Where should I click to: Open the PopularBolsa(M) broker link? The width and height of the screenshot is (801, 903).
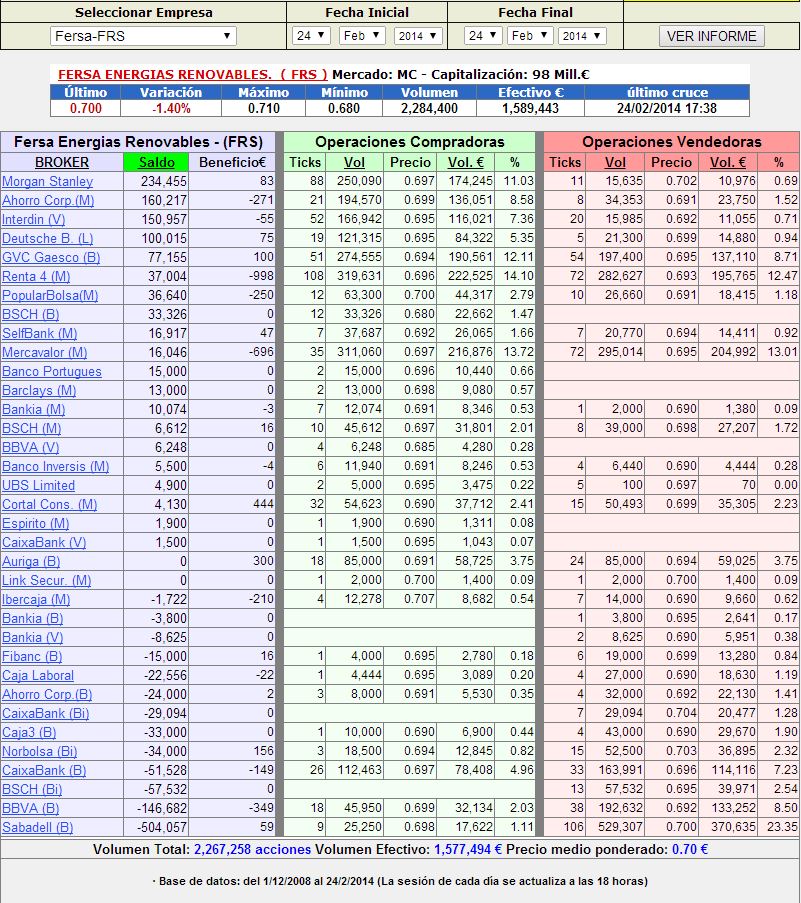point(50,295)
